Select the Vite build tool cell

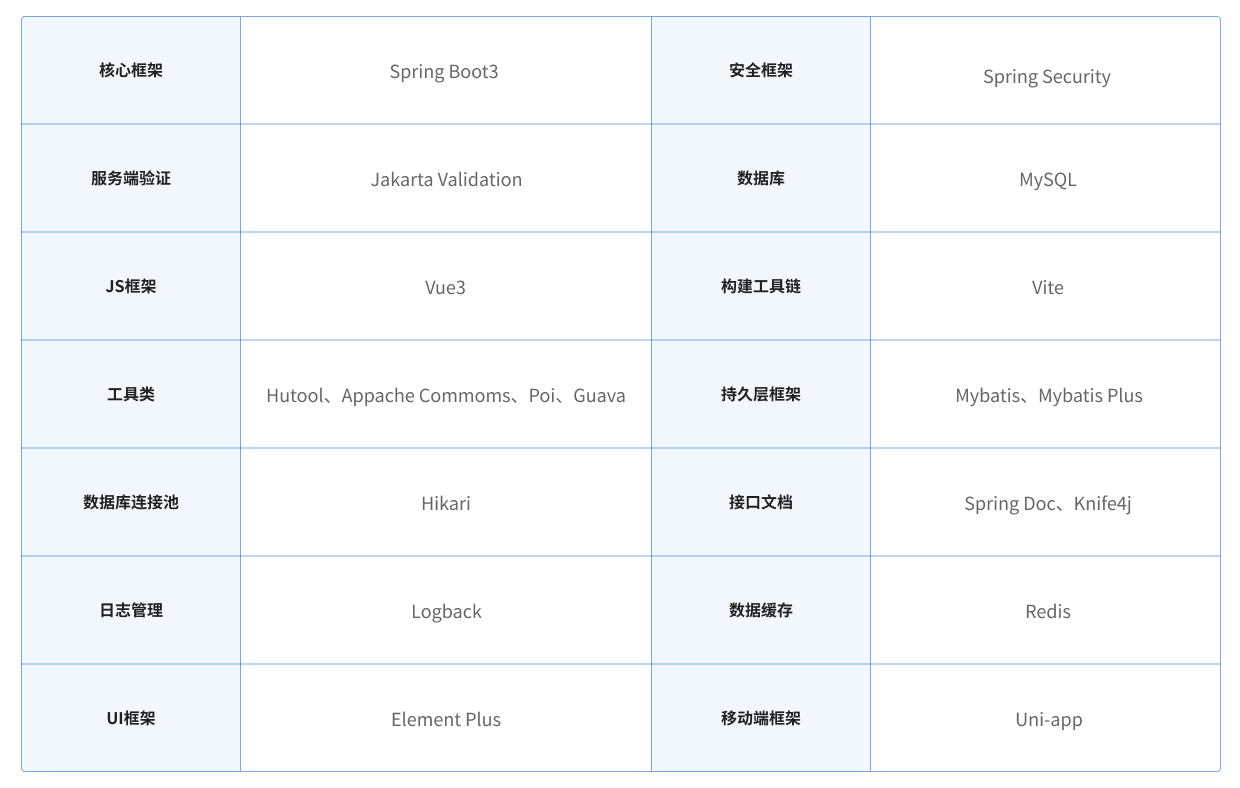1045,286
